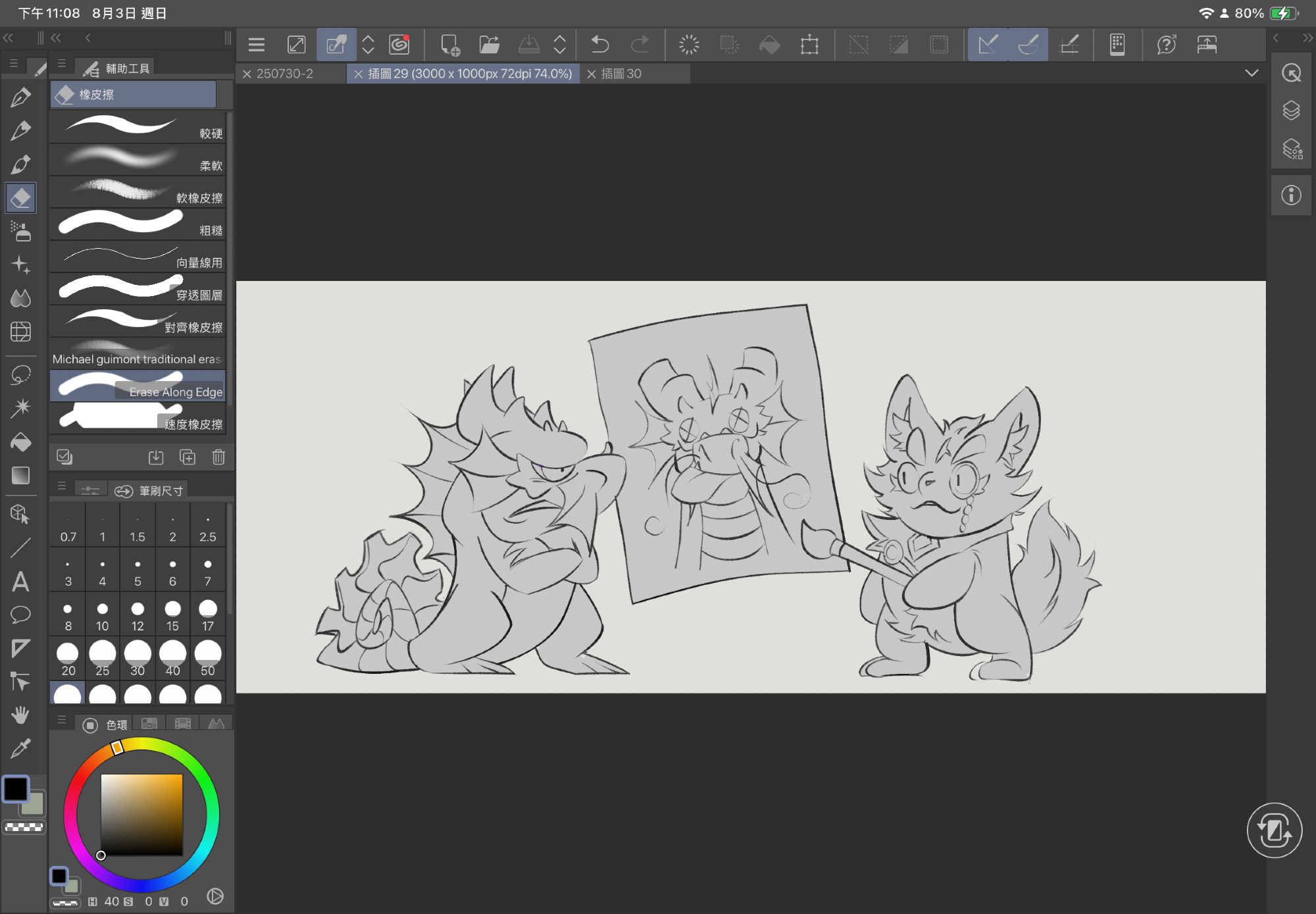
Task: Select the Text tool
Action: pos(20,582)
